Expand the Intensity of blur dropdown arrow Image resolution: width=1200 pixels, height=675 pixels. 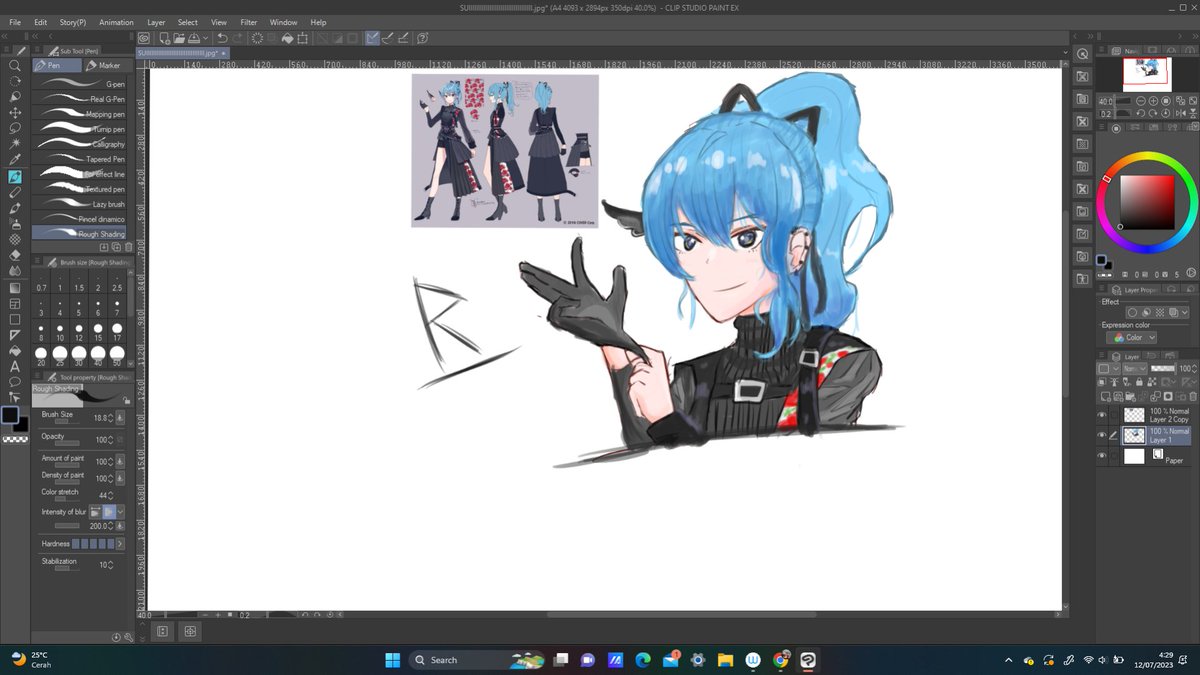point(121,512)
